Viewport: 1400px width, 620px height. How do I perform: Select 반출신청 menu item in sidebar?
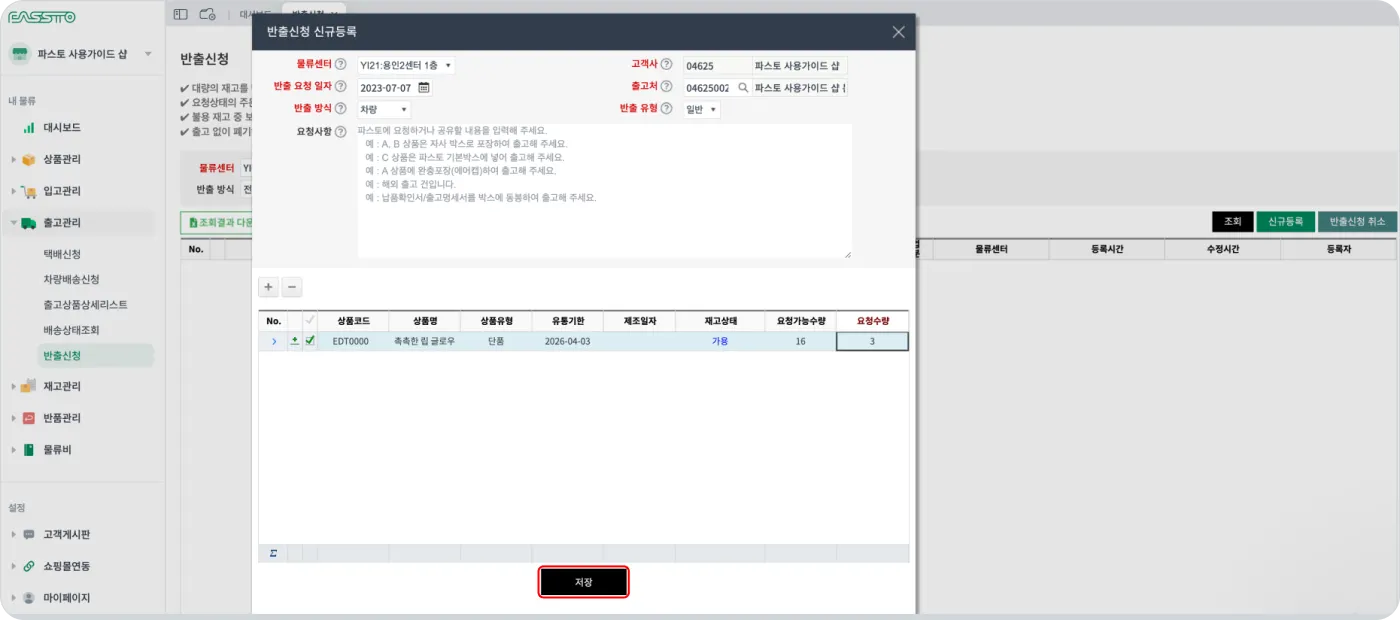[95, 355]
